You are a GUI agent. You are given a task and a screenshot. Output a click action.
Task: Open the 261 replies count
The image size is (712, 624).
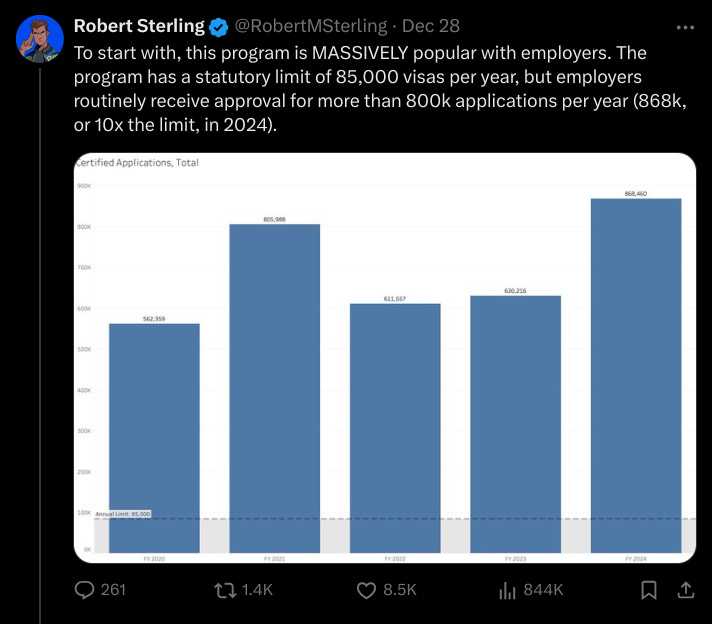click(x=113, y=590)
